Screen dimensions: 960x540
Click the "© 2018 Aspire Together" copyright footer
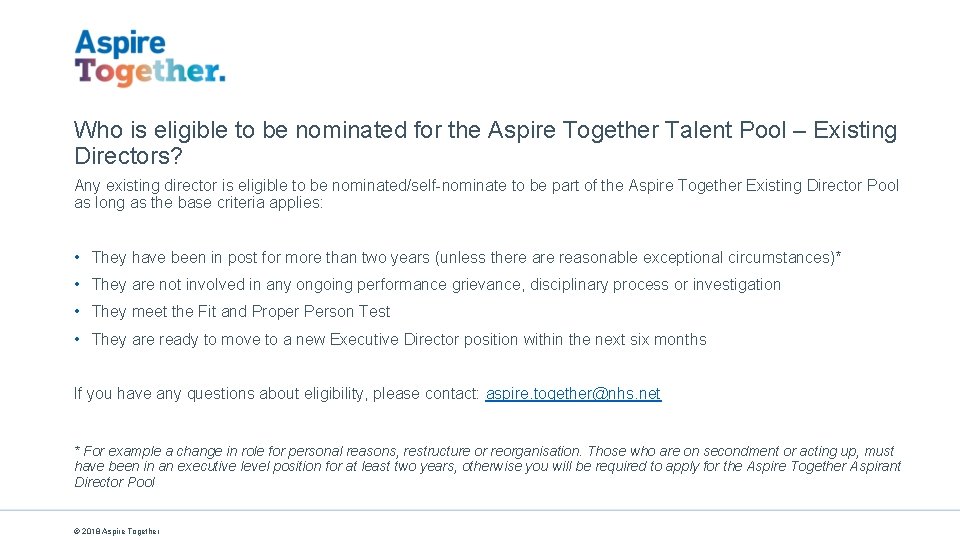116,531
